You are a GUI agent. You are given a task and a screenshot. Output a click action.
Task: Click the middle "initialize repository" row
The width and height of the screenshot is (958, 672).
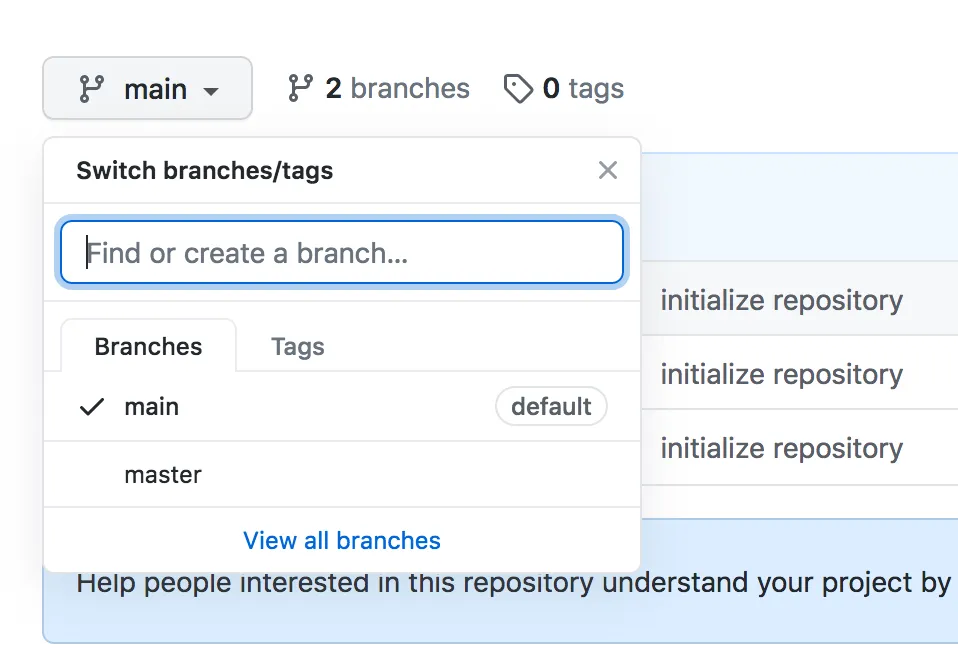tap(781, 374)
